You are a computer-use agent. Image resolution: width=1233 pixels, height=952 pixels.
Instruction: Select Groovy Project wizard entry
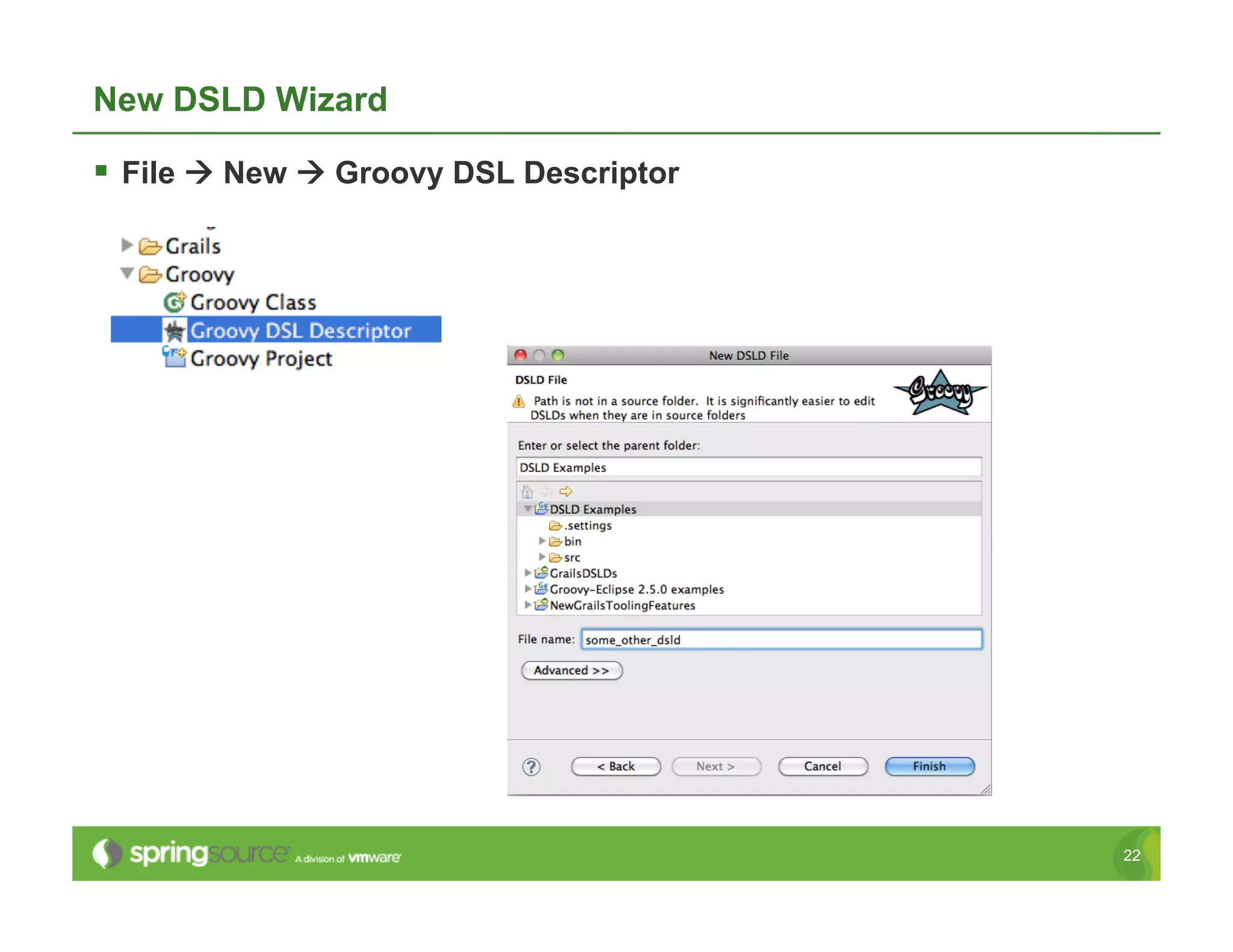pyautogui.click(x=261, y=359)
